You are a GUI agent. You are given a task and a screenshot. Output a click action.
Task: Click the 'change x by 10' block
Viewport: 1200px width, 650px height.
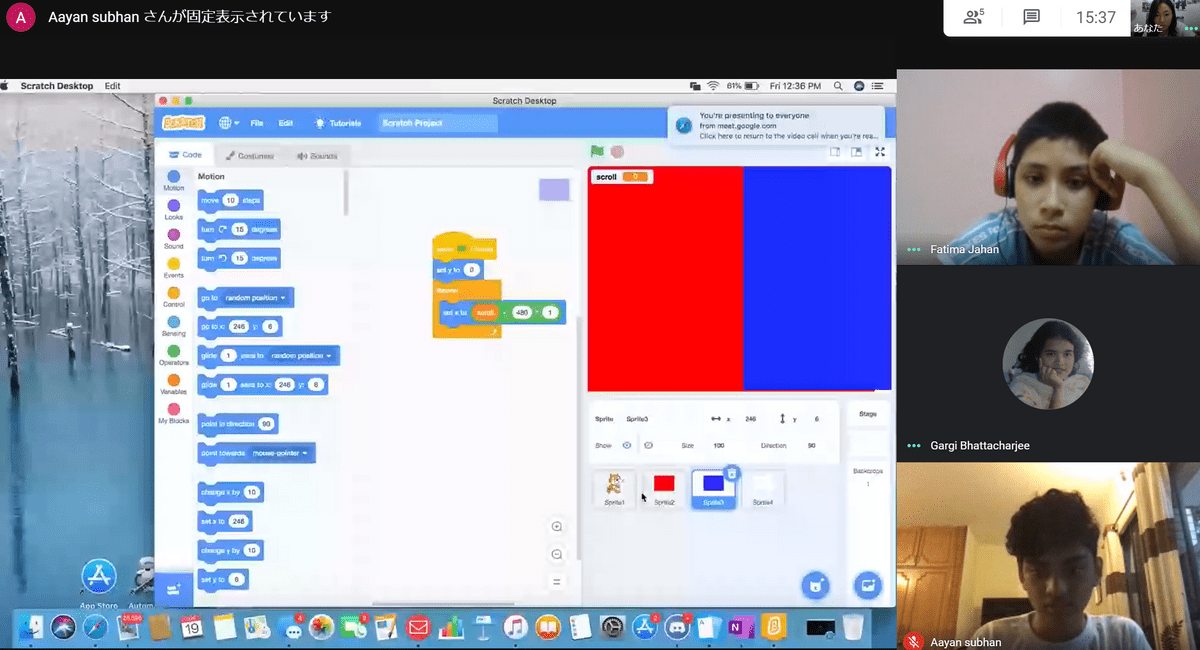point(230,492)
